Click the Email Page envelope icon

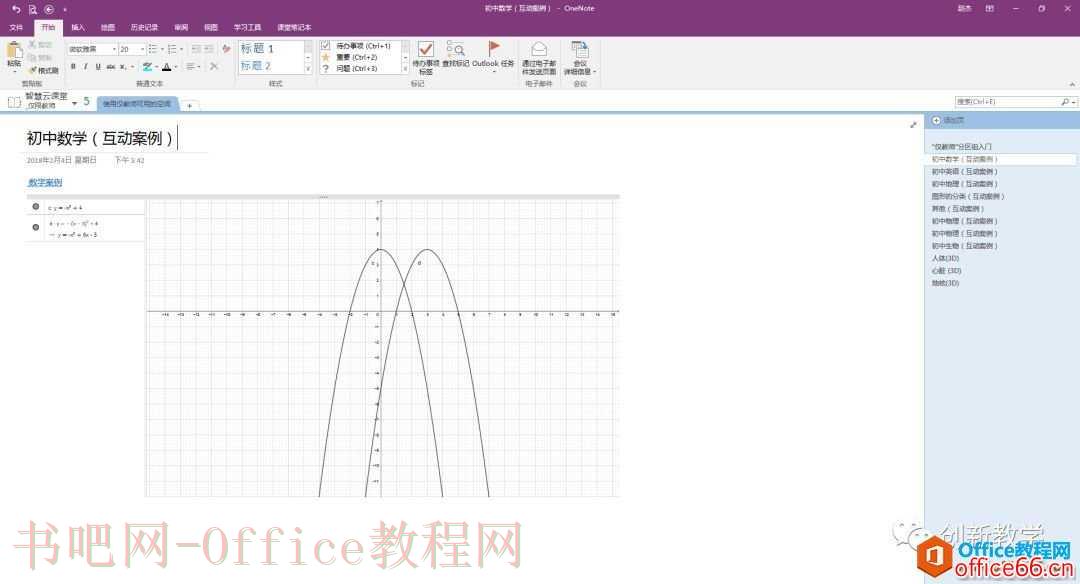539,48
